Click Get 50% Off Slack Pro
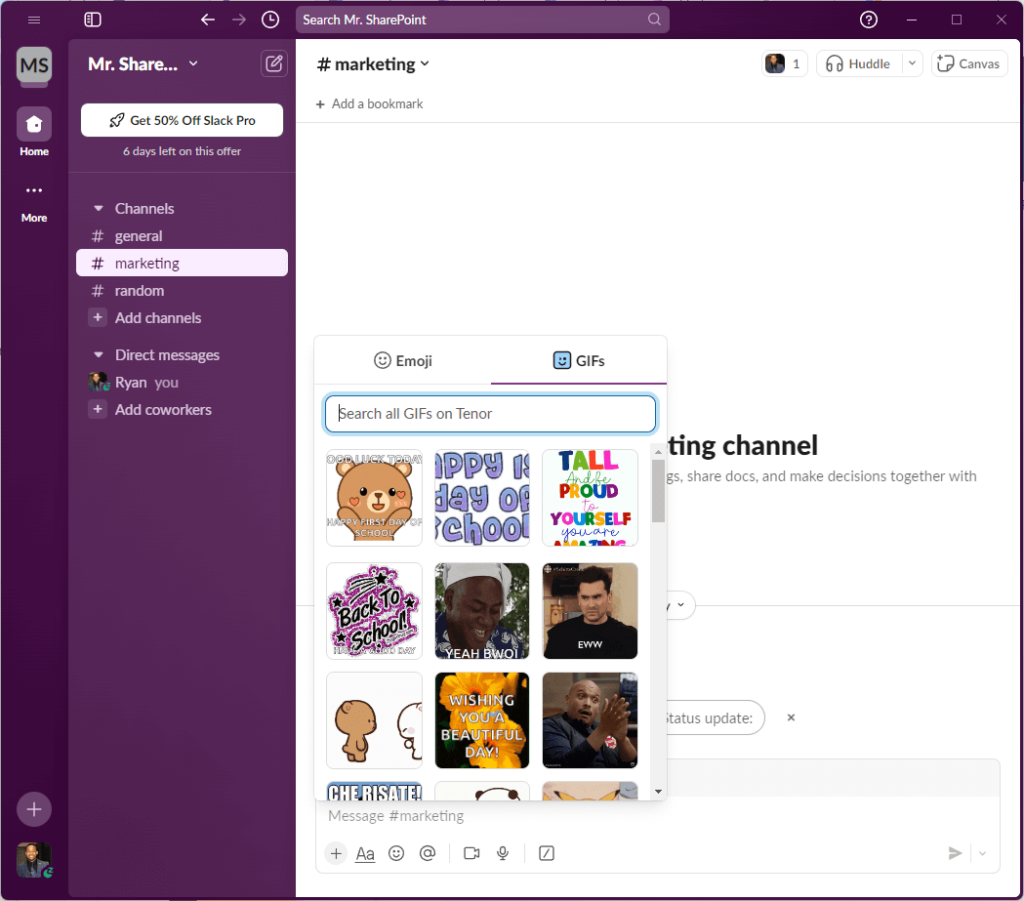 pyautogui.click(x=182, y=120)
